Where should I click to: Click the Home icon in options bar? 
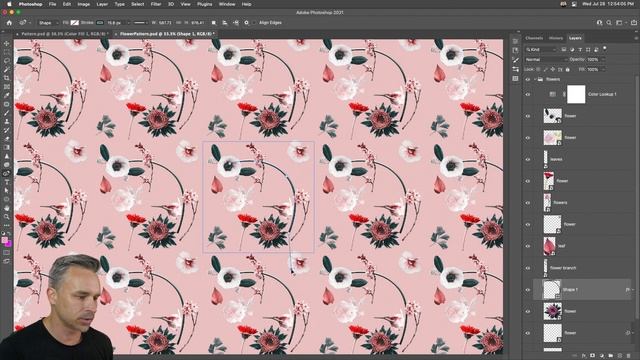(9, 23)
